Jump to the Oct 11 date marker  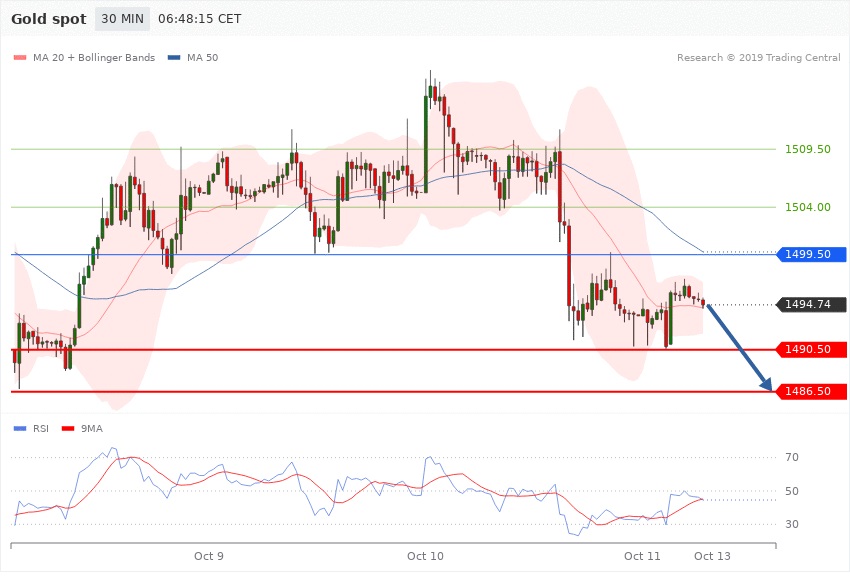click(x=641, y=556)
